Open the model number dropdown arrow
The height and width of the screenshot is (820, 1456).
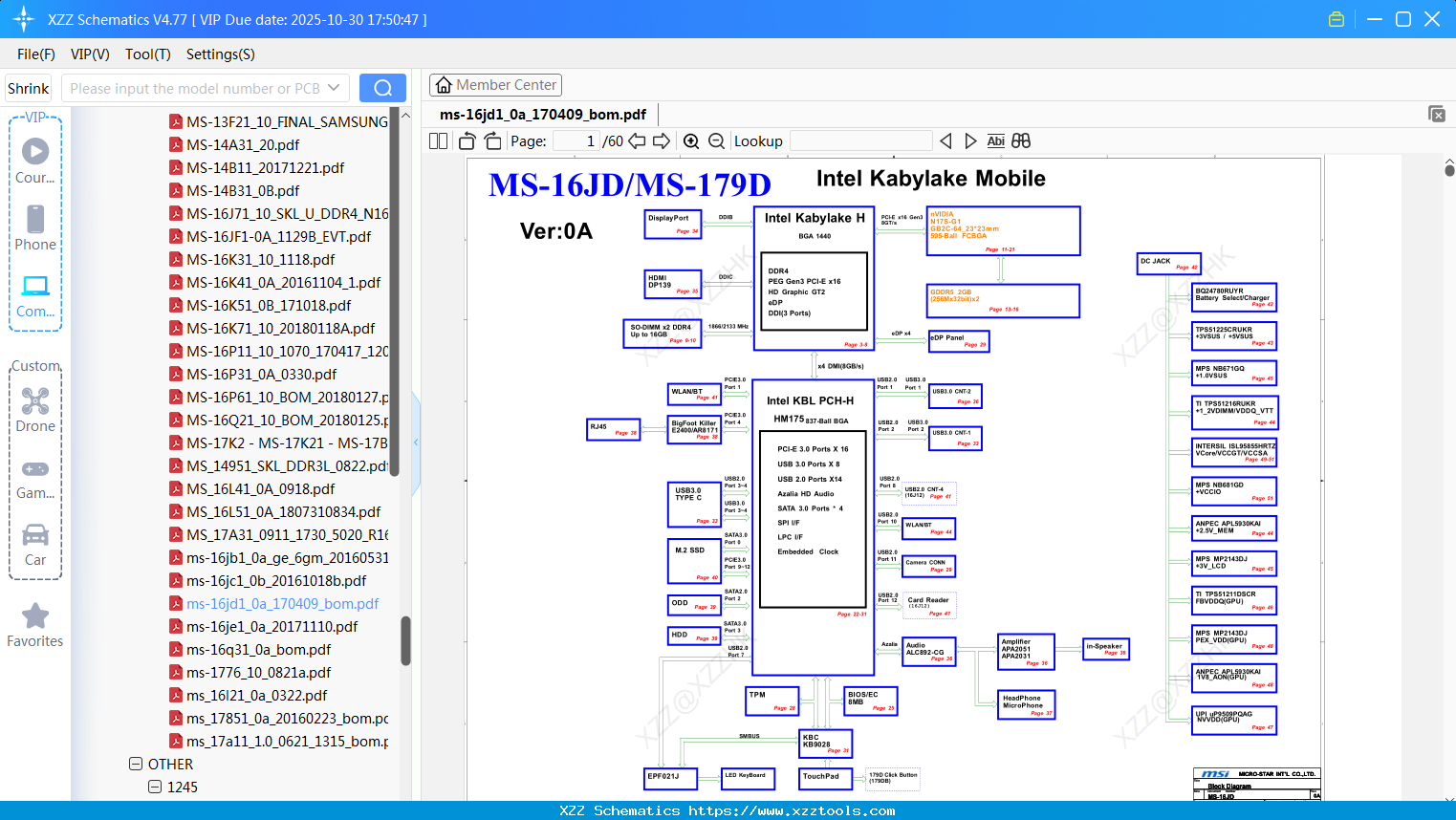334,88
